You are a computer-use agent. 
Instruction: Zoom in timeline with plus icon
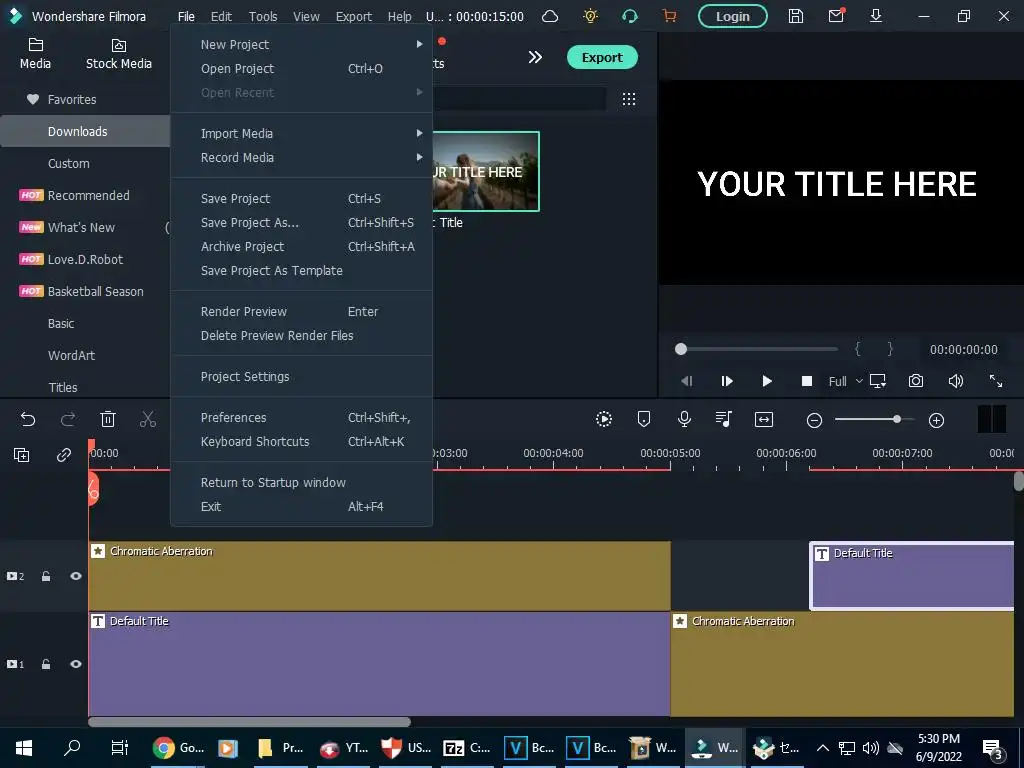936,421
